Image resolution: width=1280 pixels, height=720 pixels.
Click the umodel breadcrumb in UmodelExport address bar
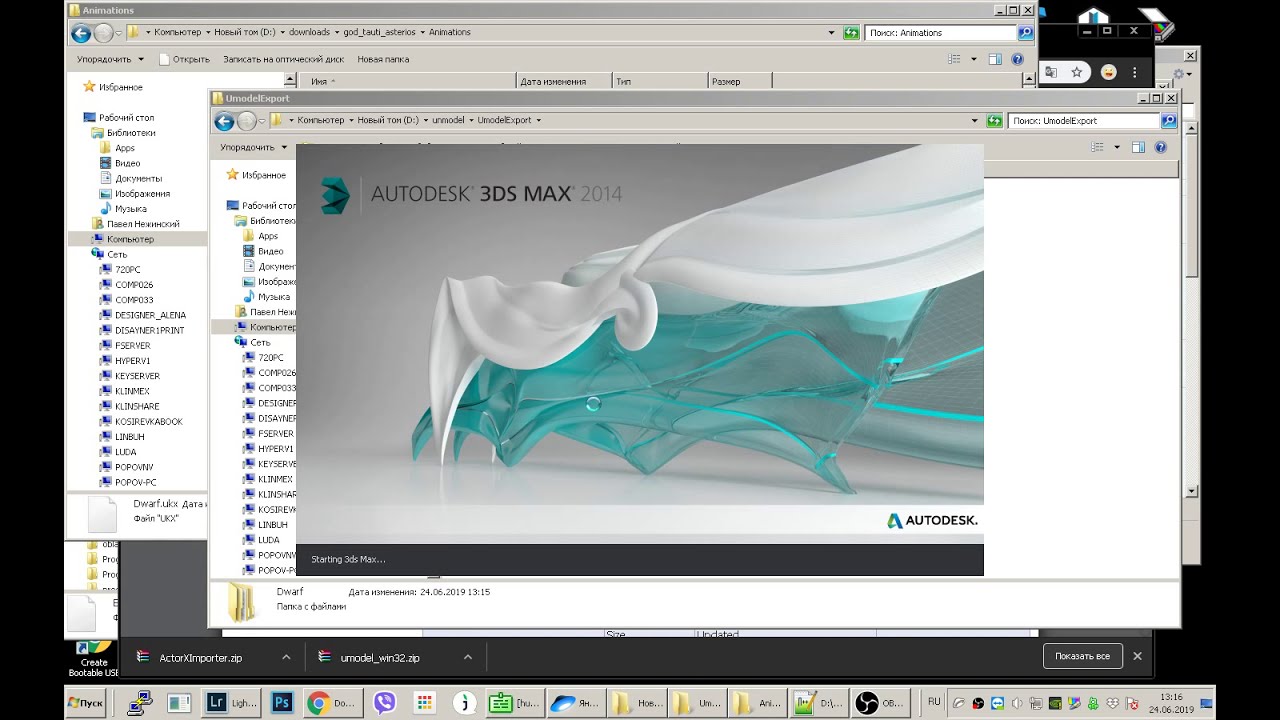click(x=448, y=121)
